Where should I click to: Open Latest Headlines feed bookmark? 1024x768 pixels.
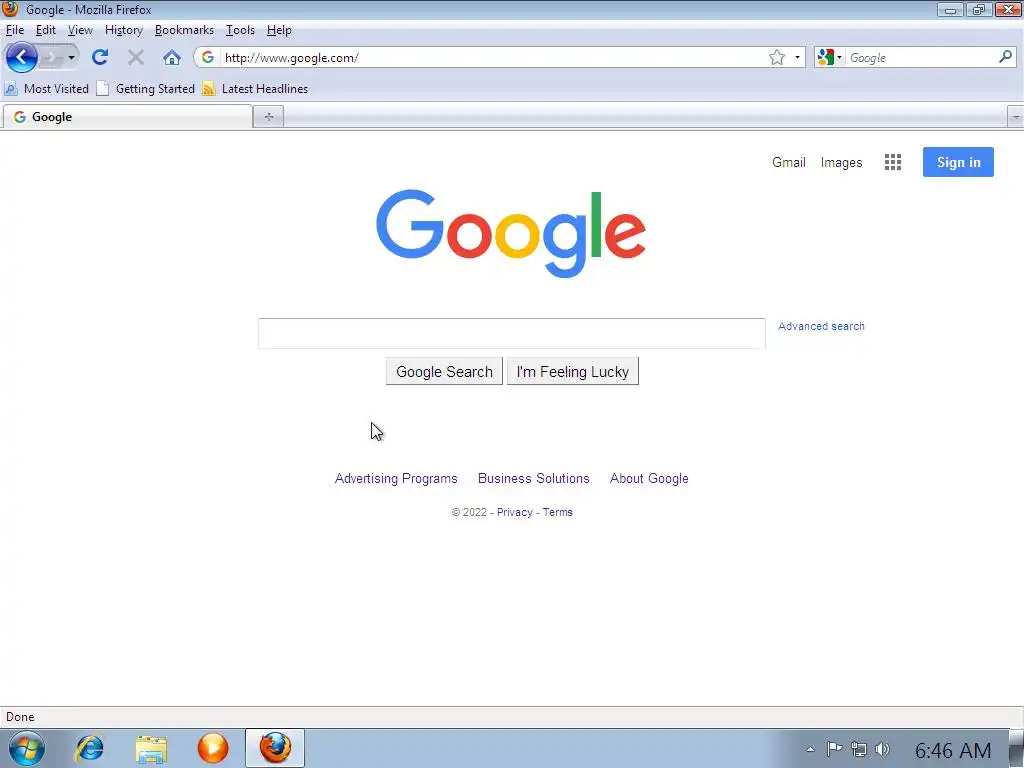click(255, 89)
